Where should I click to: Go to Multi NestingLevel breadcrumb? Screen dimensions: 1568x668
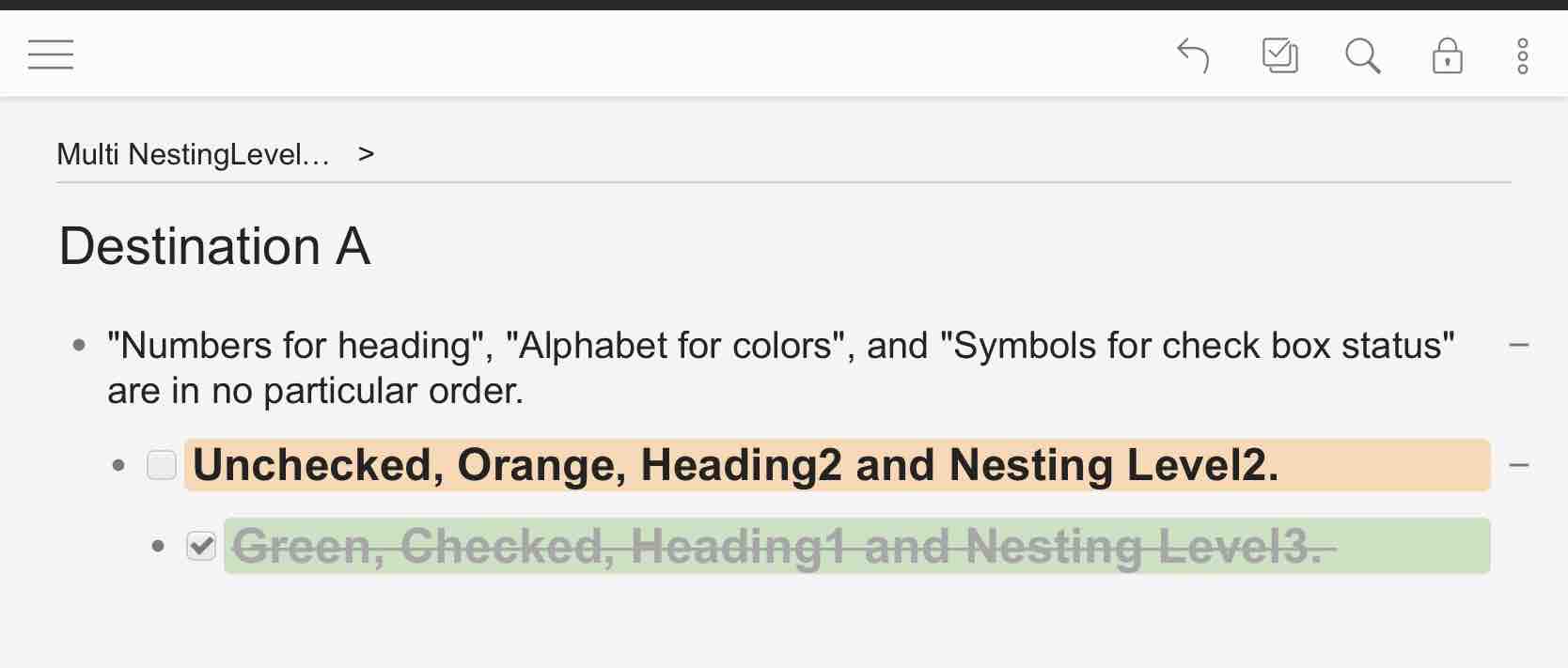click(x=194, y=154)
